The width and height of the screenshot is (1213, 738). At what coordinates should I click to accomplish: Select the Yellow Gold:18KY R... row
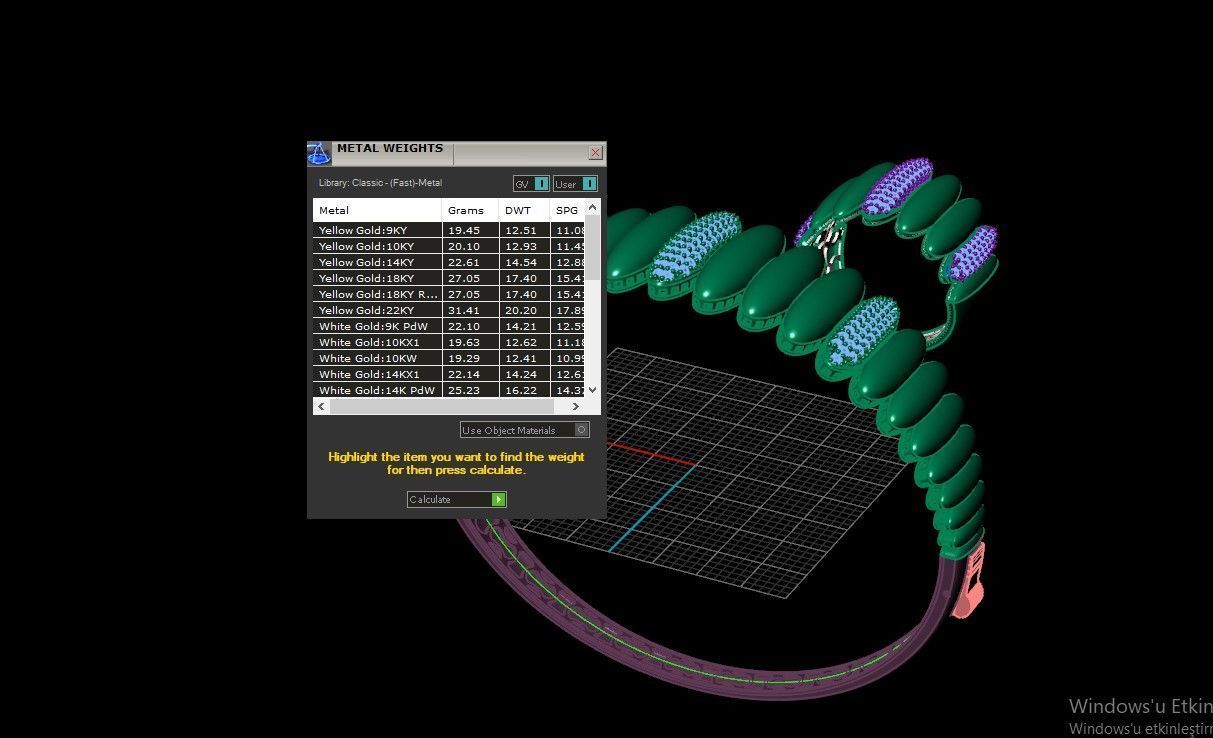pyautogui.click(x=449, y=294)
